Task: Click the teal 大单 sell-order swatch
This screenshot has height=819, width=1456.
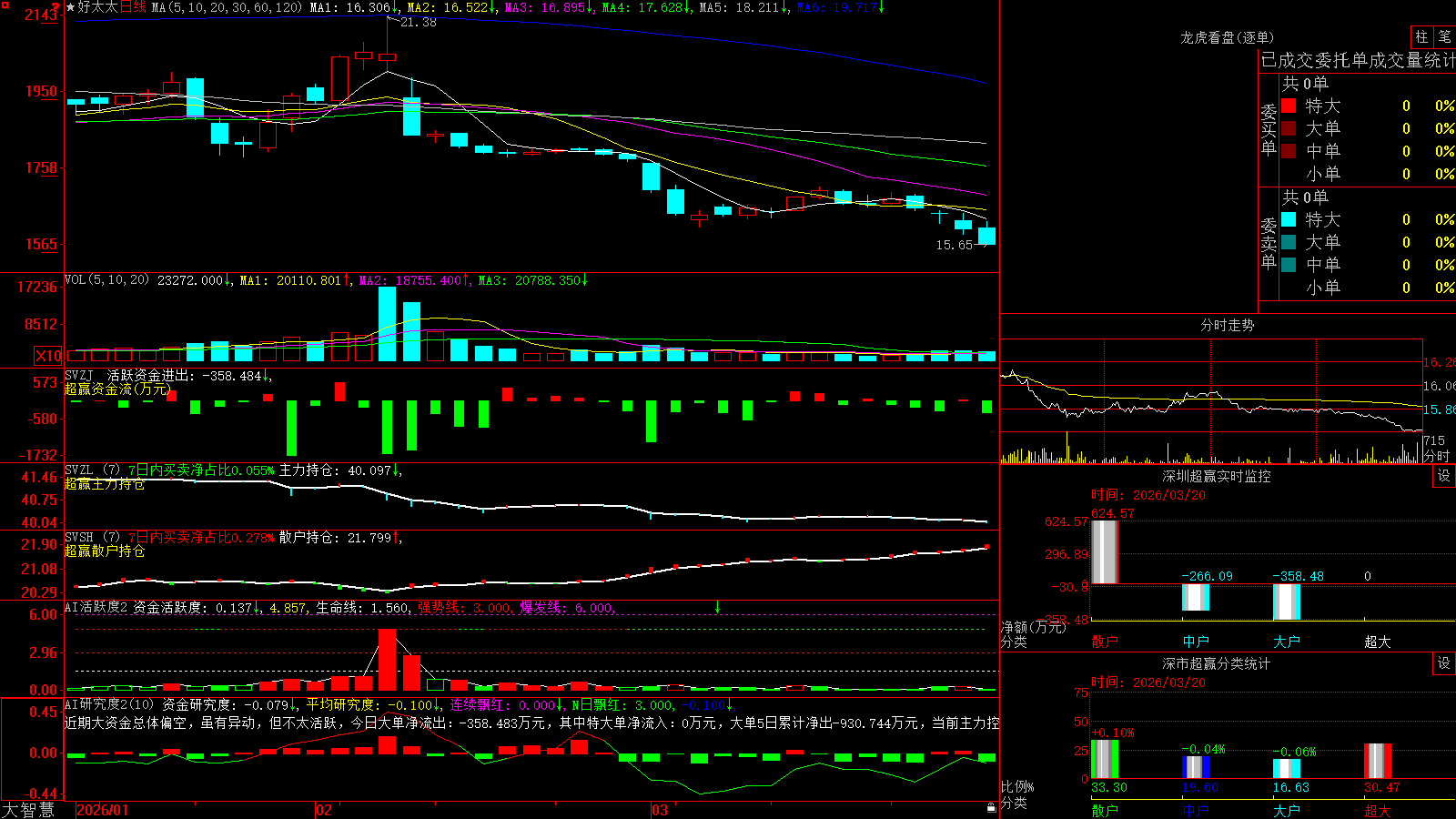Action: [x=1289, y=242]
